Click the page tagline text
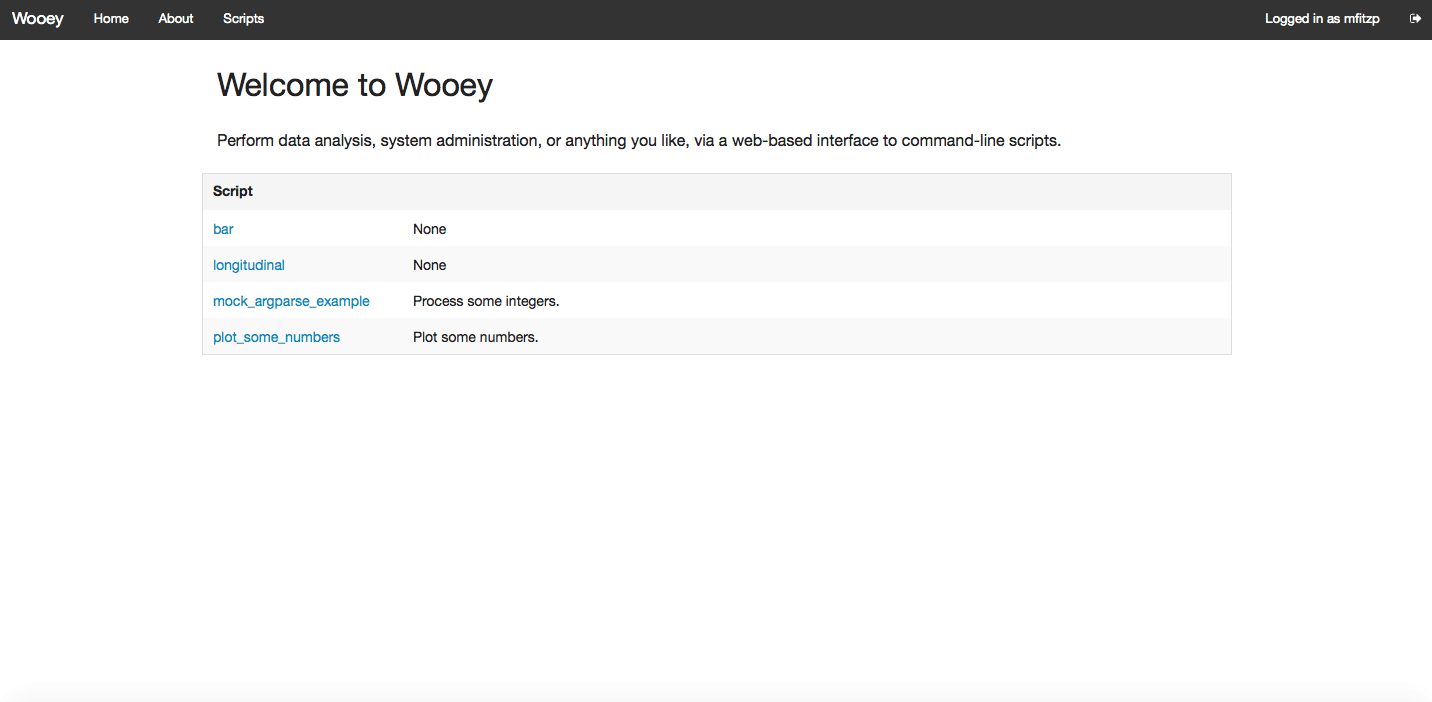 [639, 140]
